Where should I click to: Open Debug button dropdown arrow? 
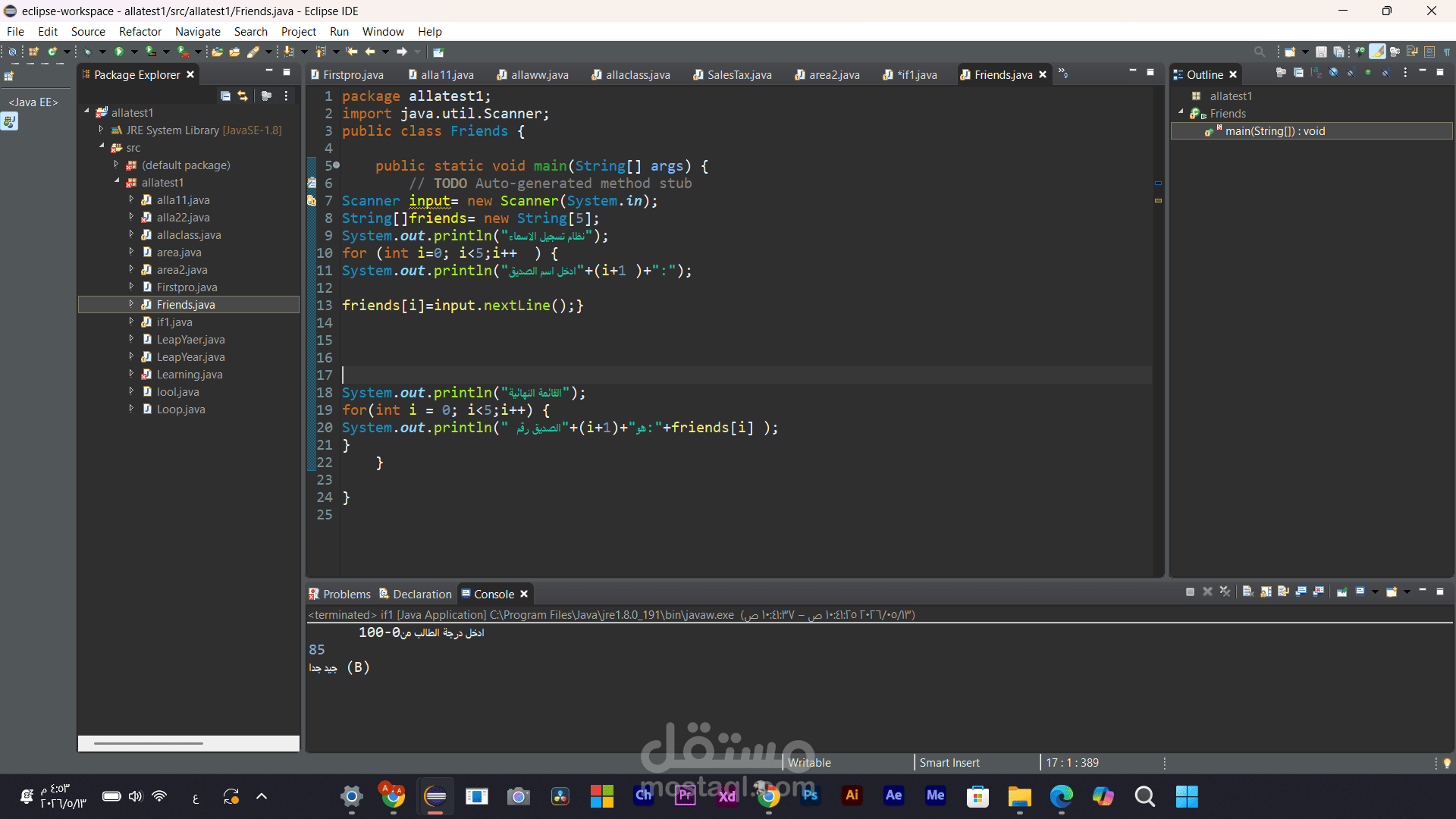(x=102, y=52)
